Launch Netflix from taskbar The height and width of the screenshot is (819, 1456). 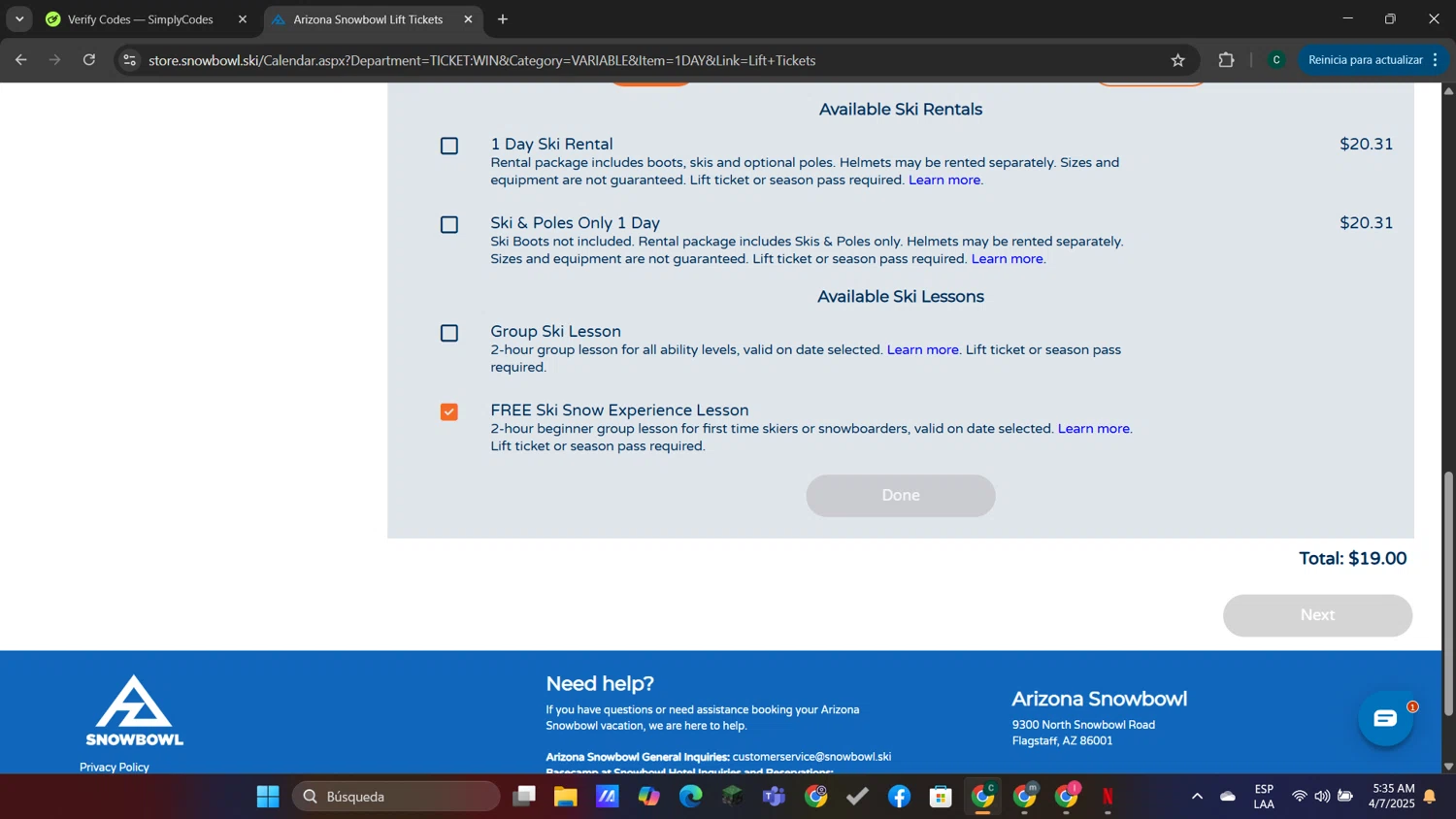pos(1109,797)
